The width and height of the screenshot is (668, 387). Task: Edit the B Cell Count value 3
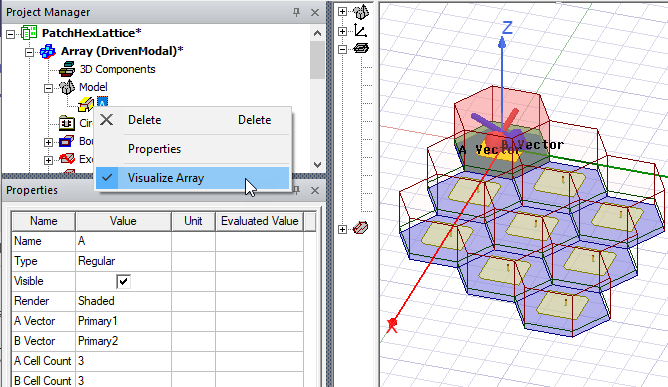123,381
